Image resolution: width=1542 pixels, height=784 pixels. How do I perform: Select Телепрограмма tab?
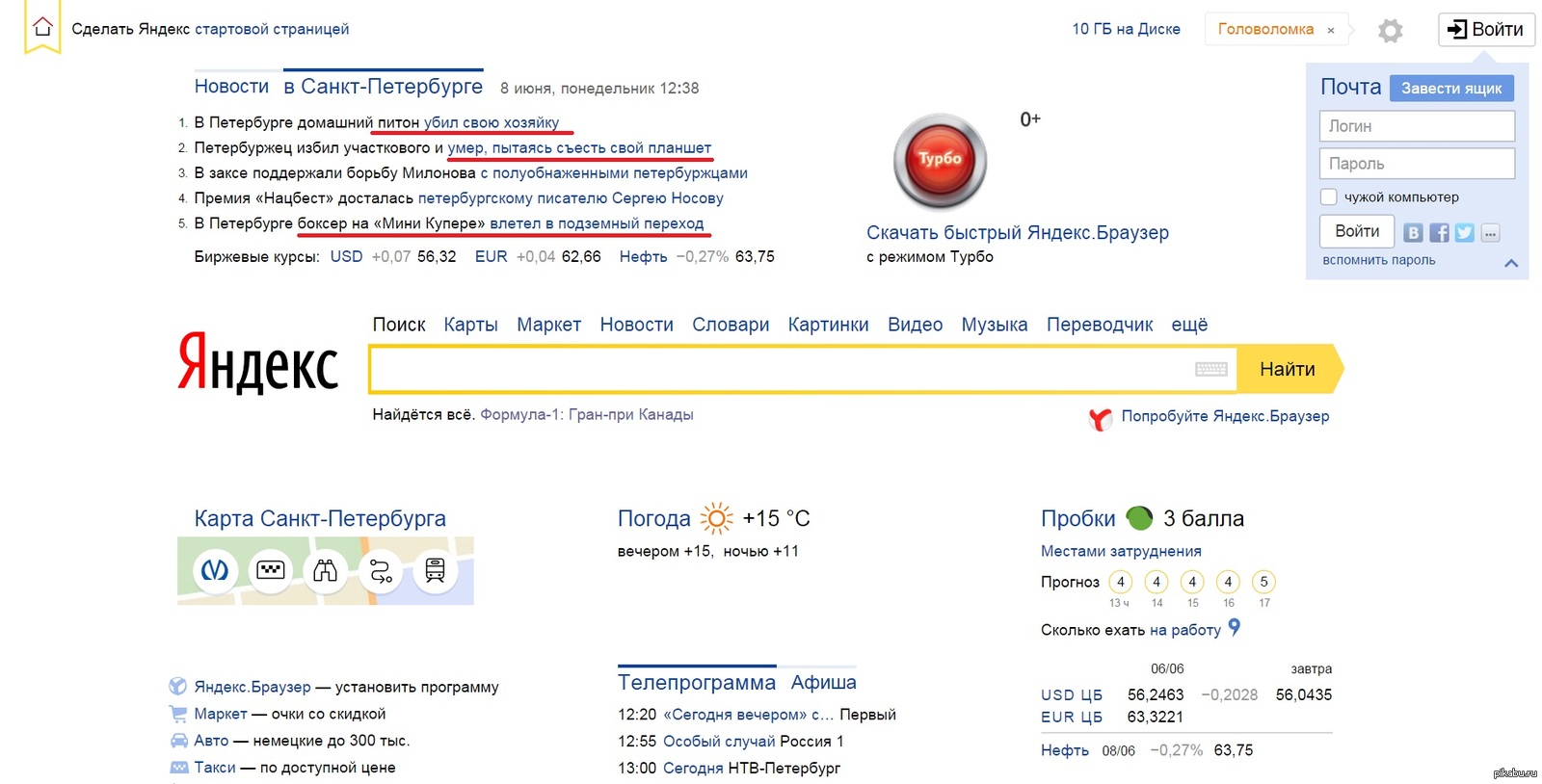click(x=696, y=682)
